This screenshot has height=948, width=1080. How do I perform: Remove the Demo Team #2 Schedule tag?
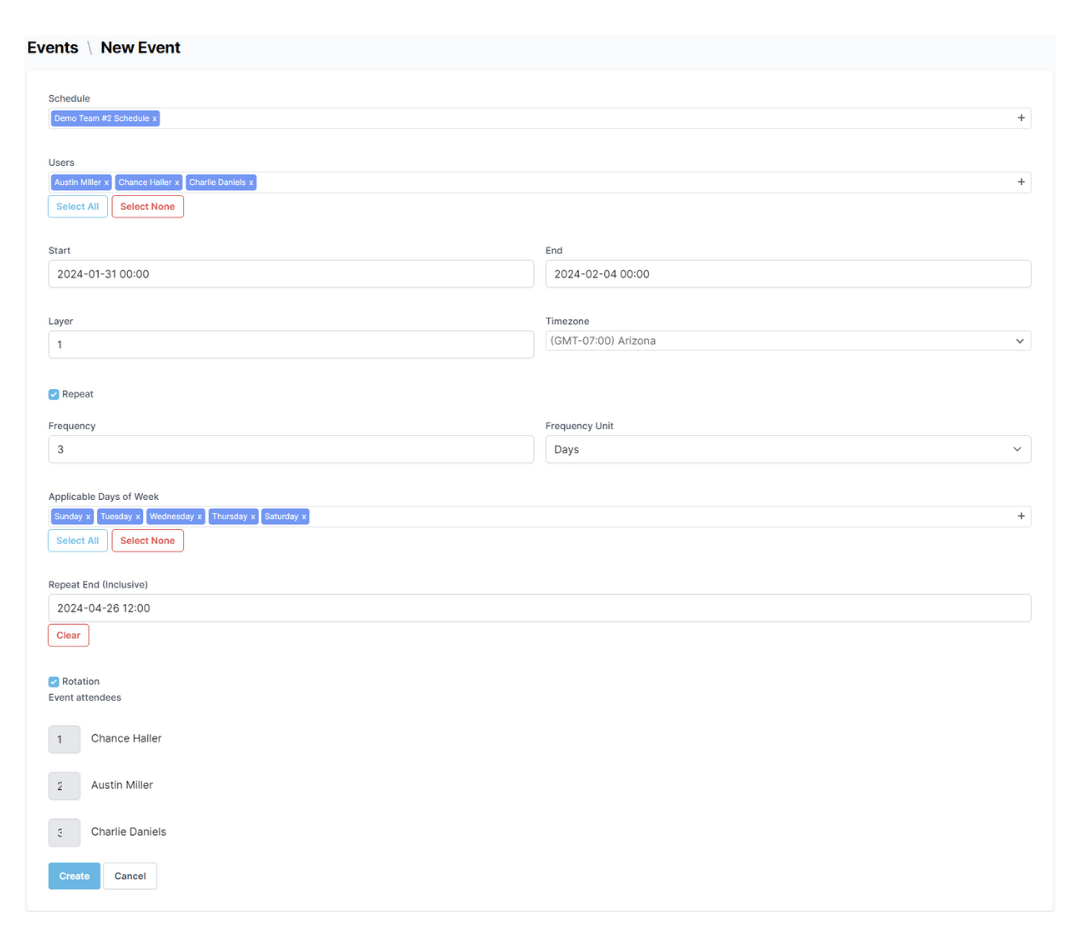click(x=155, y=118)
